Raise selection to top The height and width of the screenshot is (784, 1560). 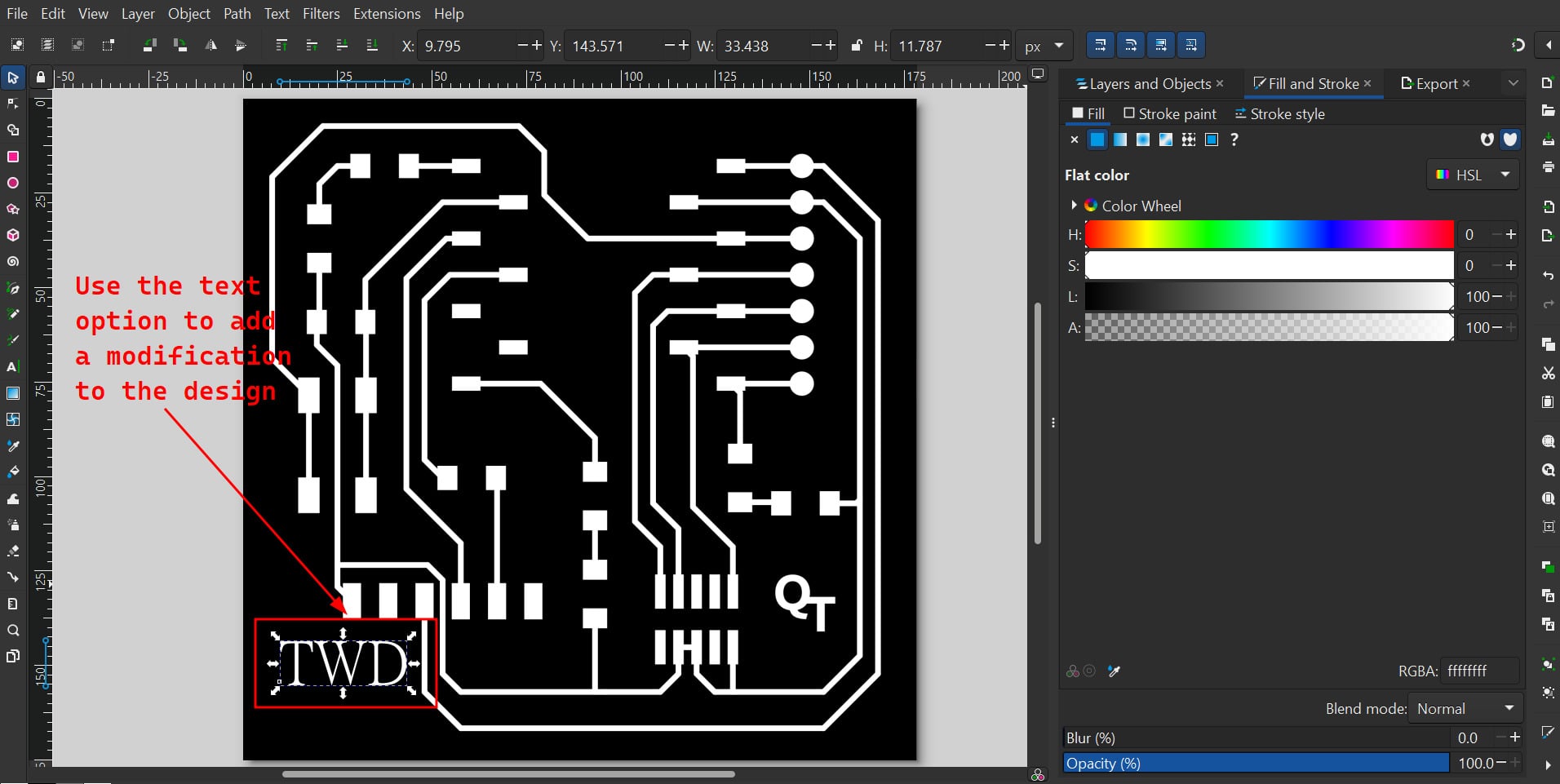tap(281, 46)
